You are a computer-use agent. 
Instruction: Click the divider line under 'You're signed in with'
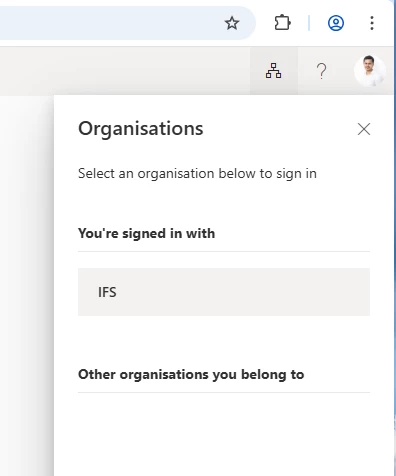coord(224,251)
